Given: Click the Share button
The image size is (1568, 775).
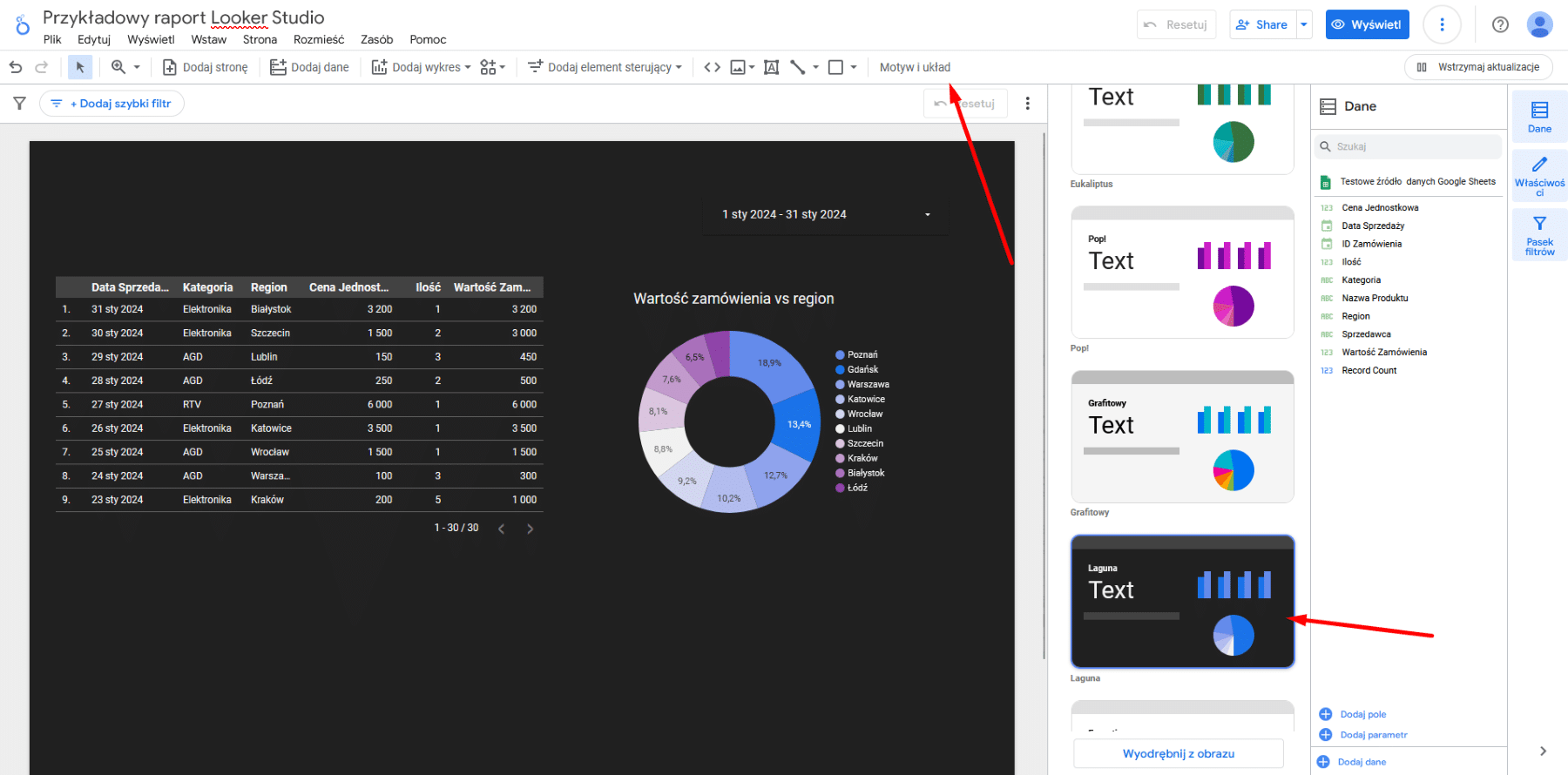Looking at the screenshot, I should click(x=1262, y=24).
